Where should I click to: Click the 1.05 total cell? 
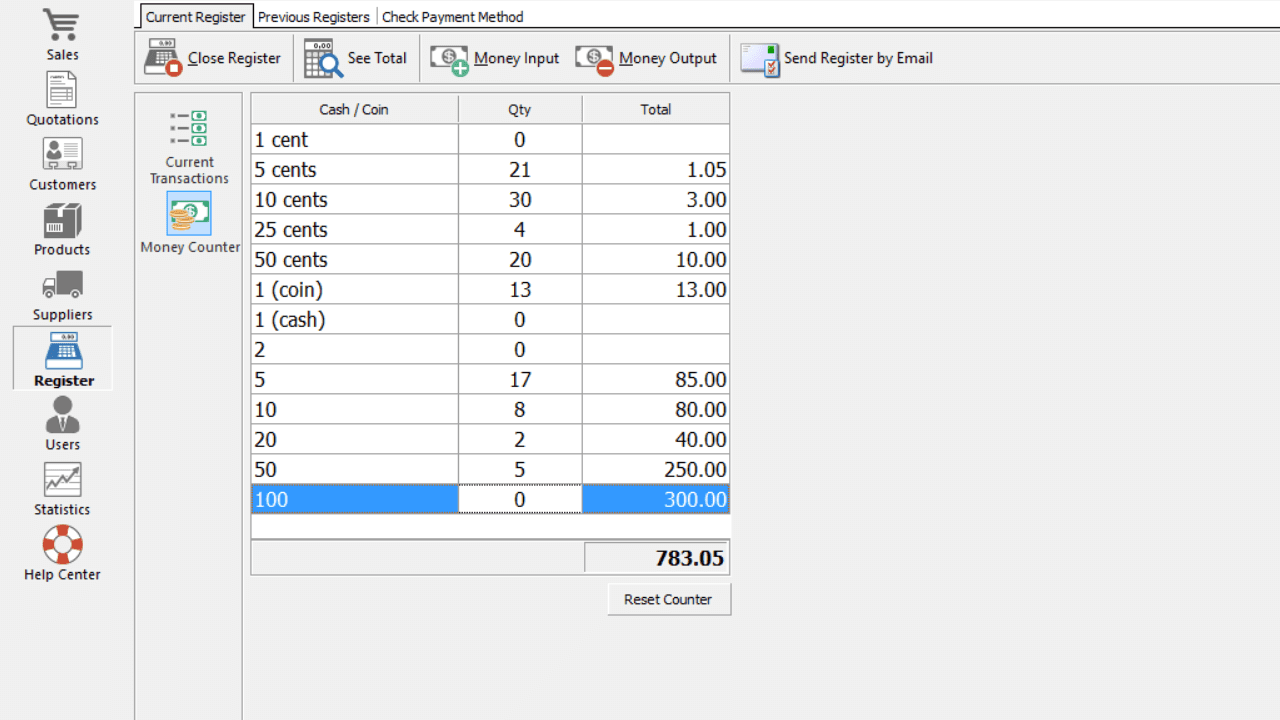tap(656, 169)
